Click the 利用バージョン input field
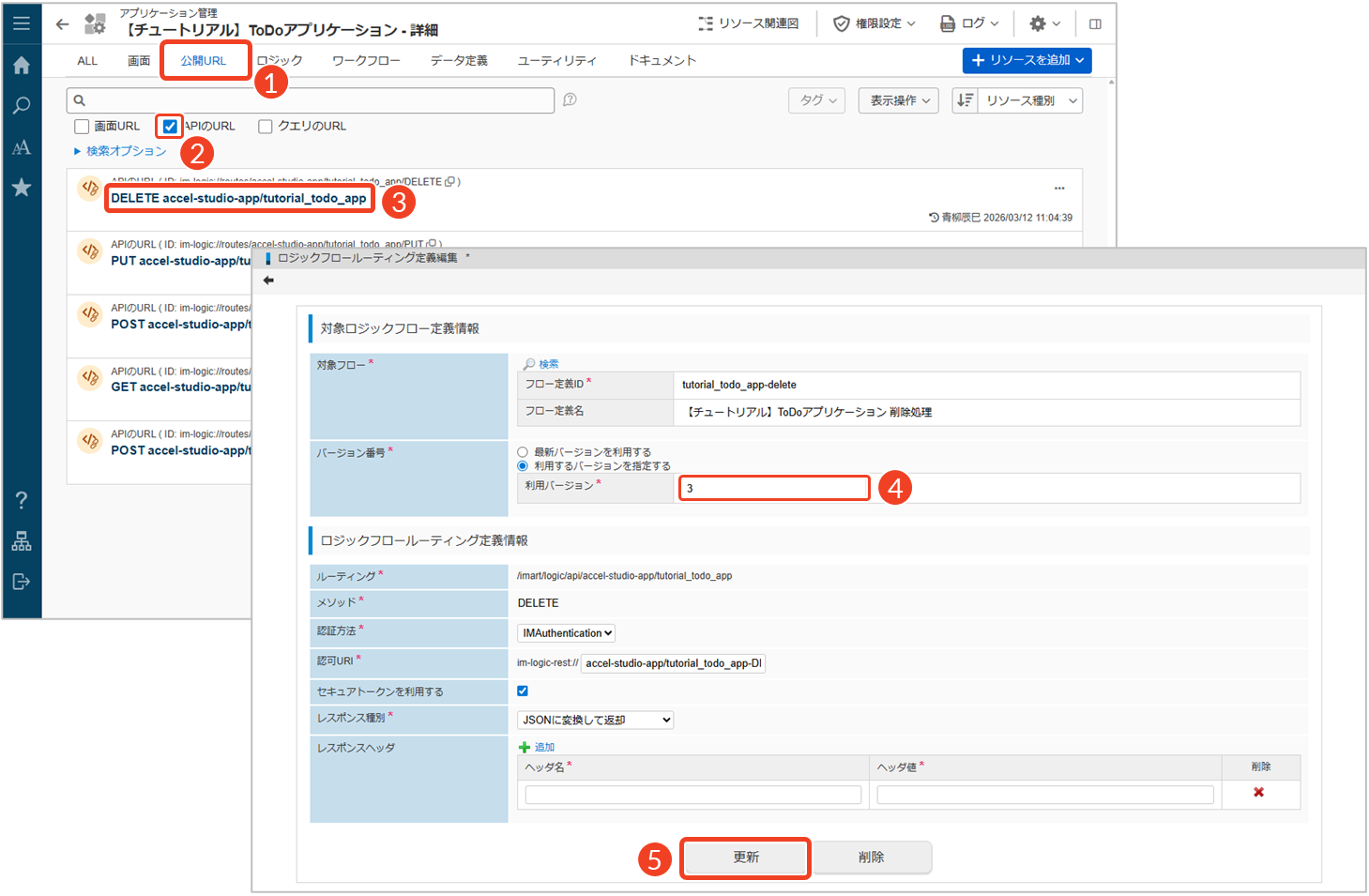The width and height of the screenshot is (1369, 896). tap(774, 488)
